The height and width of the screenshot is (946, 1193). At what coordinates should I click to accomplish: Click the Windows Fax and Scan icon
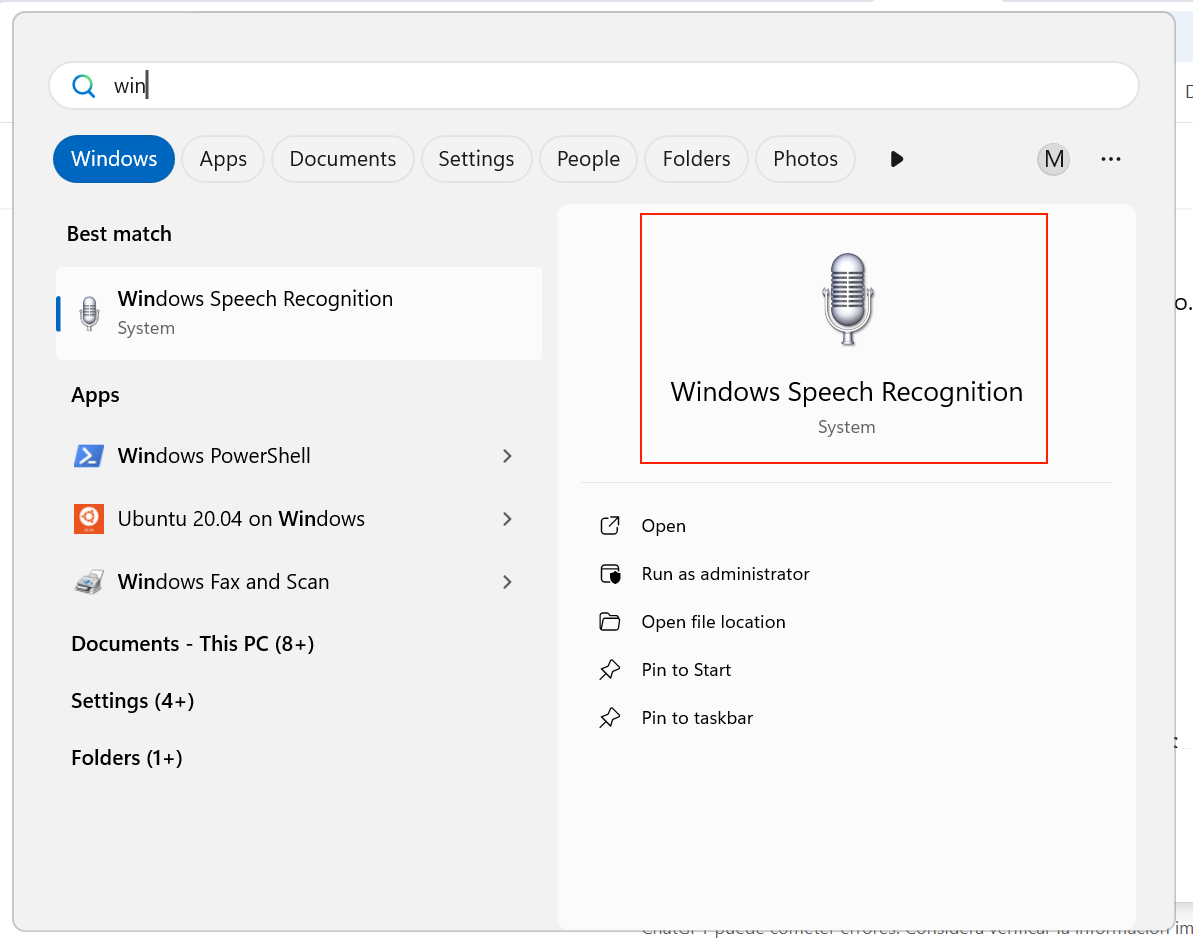89,582
